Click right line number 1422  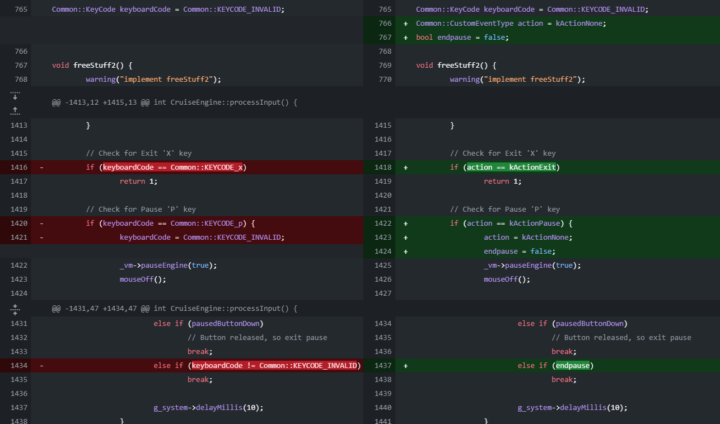(382, 223)
